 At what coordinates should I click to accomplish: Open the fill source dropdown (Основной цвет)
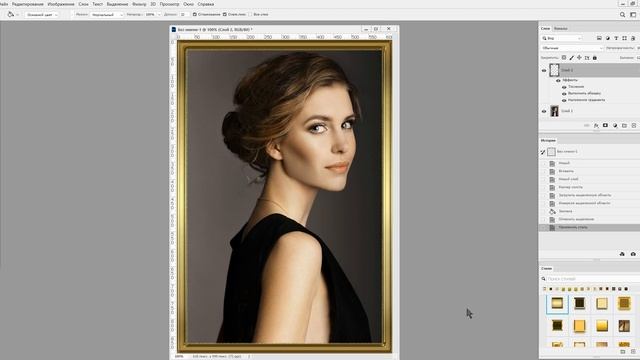pyautogui.click(x=41, y=15)
